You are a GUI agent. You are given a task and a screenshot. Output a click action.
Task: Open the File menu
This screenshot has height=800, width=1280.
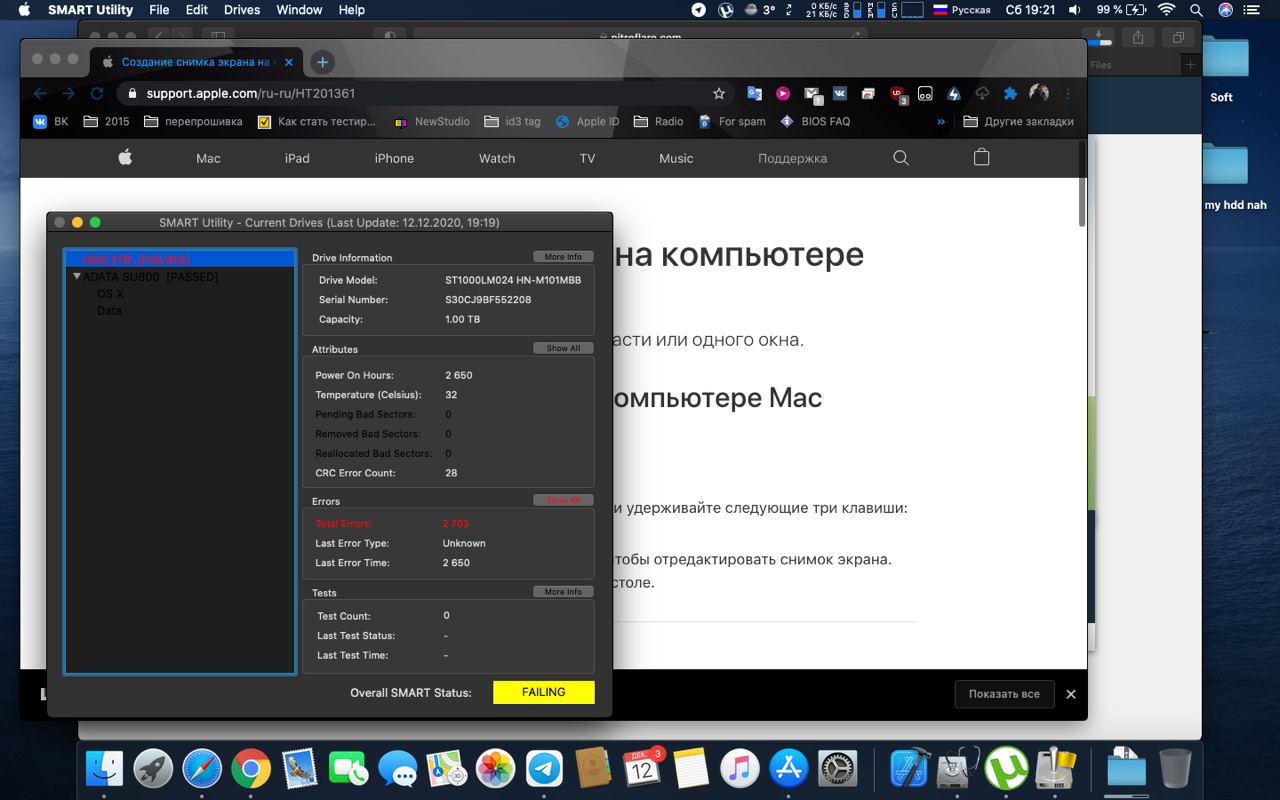pyautogui.click(x=159, y=10)
